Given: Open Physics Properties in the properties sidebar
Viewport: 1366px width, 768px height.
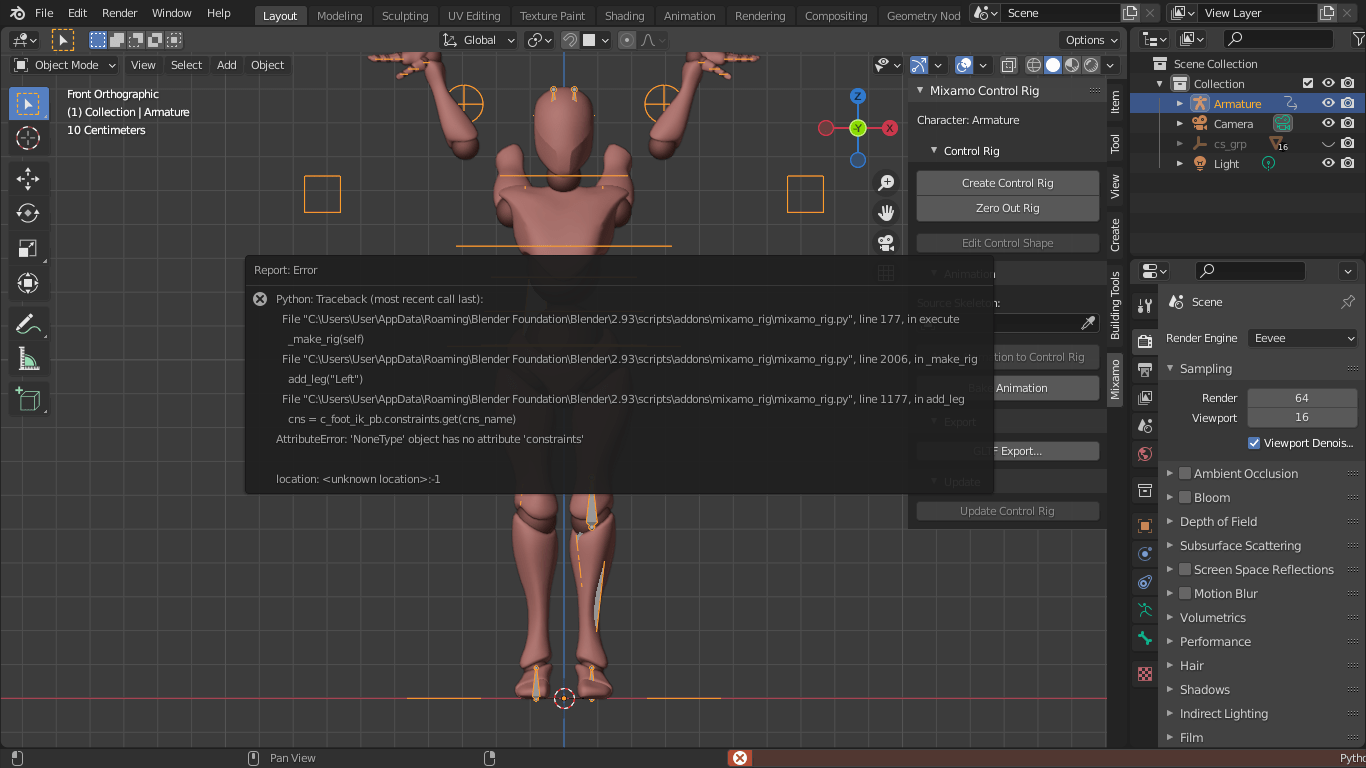Looking at the screenshot, I should [1144, 582].
